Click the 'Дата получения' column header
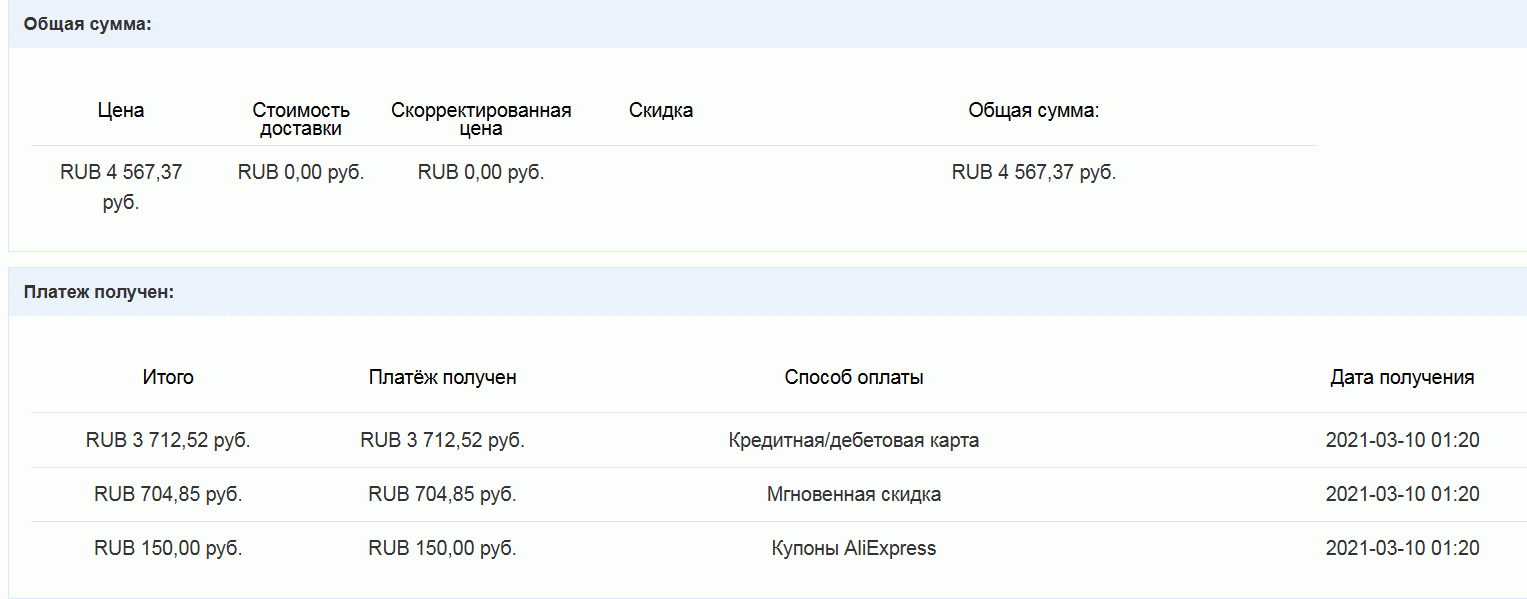 point(1402,378)
